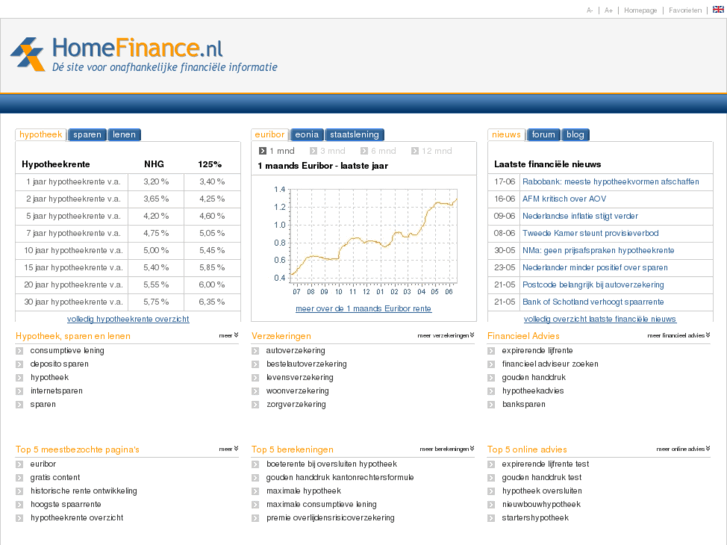Decrease font size with A- link

(x=590, y=10)
